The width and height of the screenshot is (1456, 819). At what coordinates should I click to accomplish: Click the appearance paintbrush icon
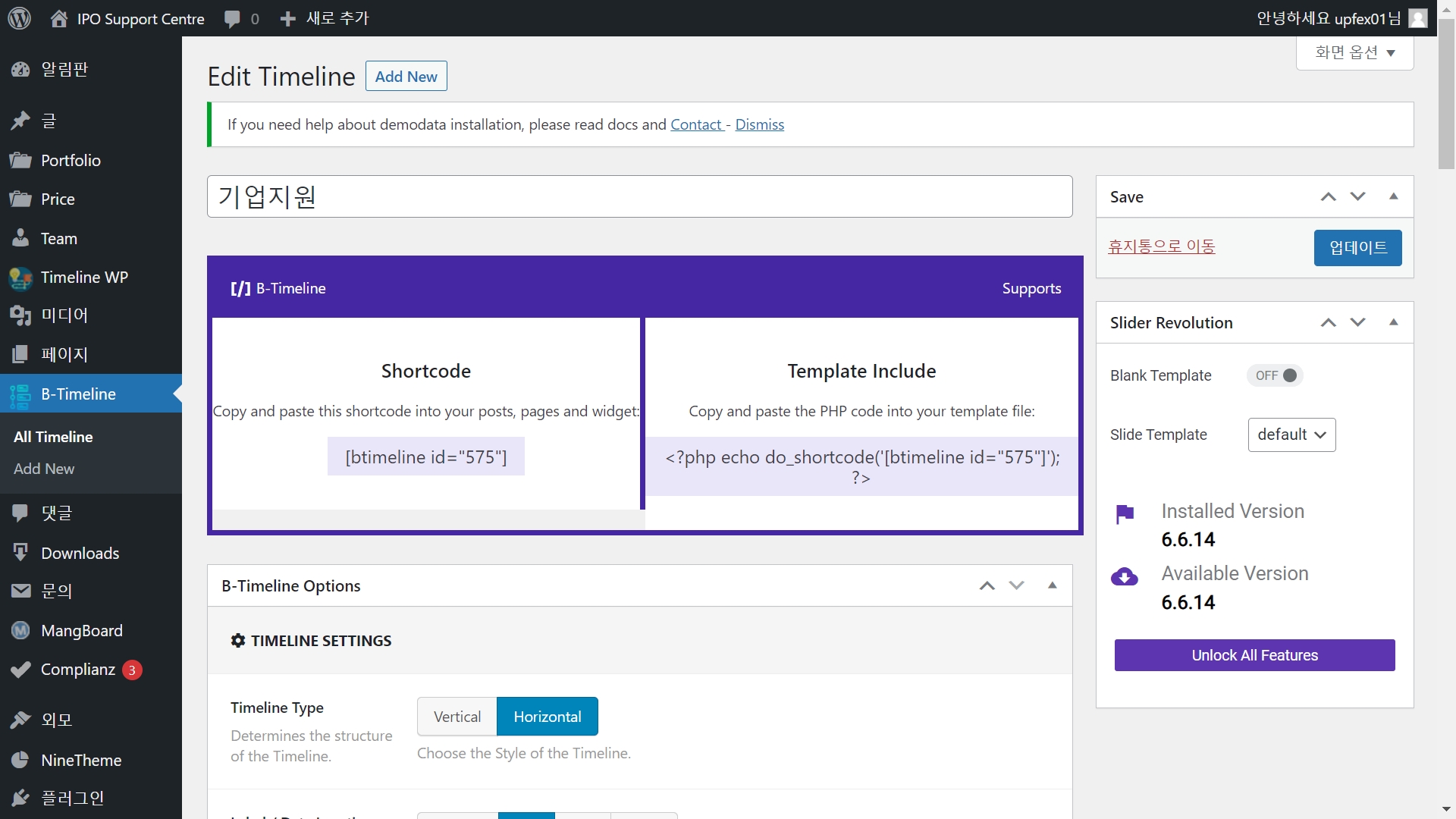pos(20,720)
